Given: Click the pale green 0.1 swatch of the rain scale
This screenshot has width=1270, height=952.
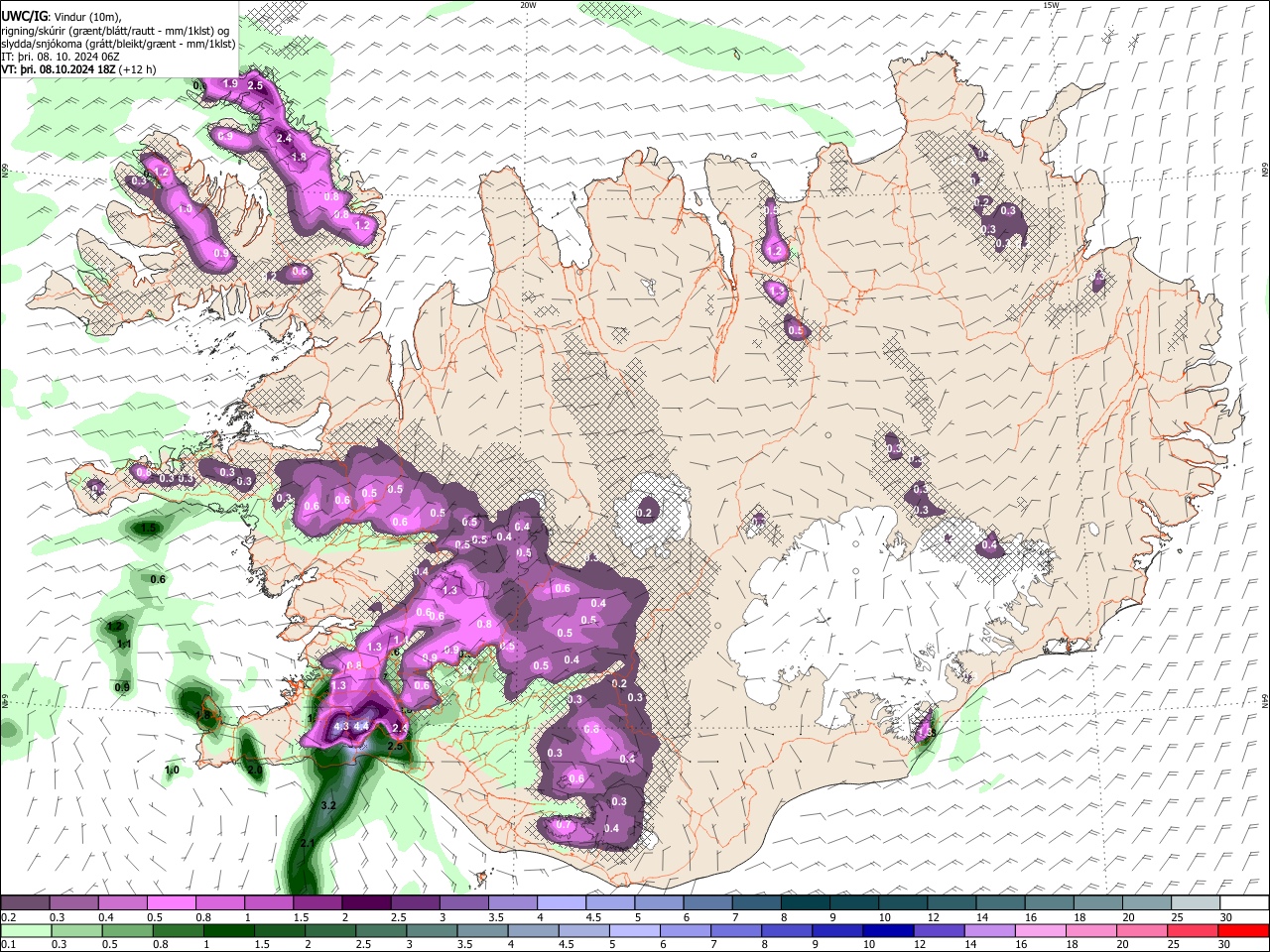Looking at the screenshot, I should pyautogui.click(x=26, y=930).
